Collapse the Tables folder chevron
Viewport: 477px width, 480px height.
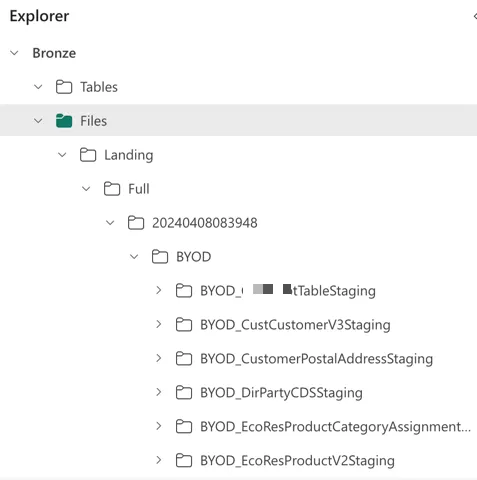coord(38,87)
